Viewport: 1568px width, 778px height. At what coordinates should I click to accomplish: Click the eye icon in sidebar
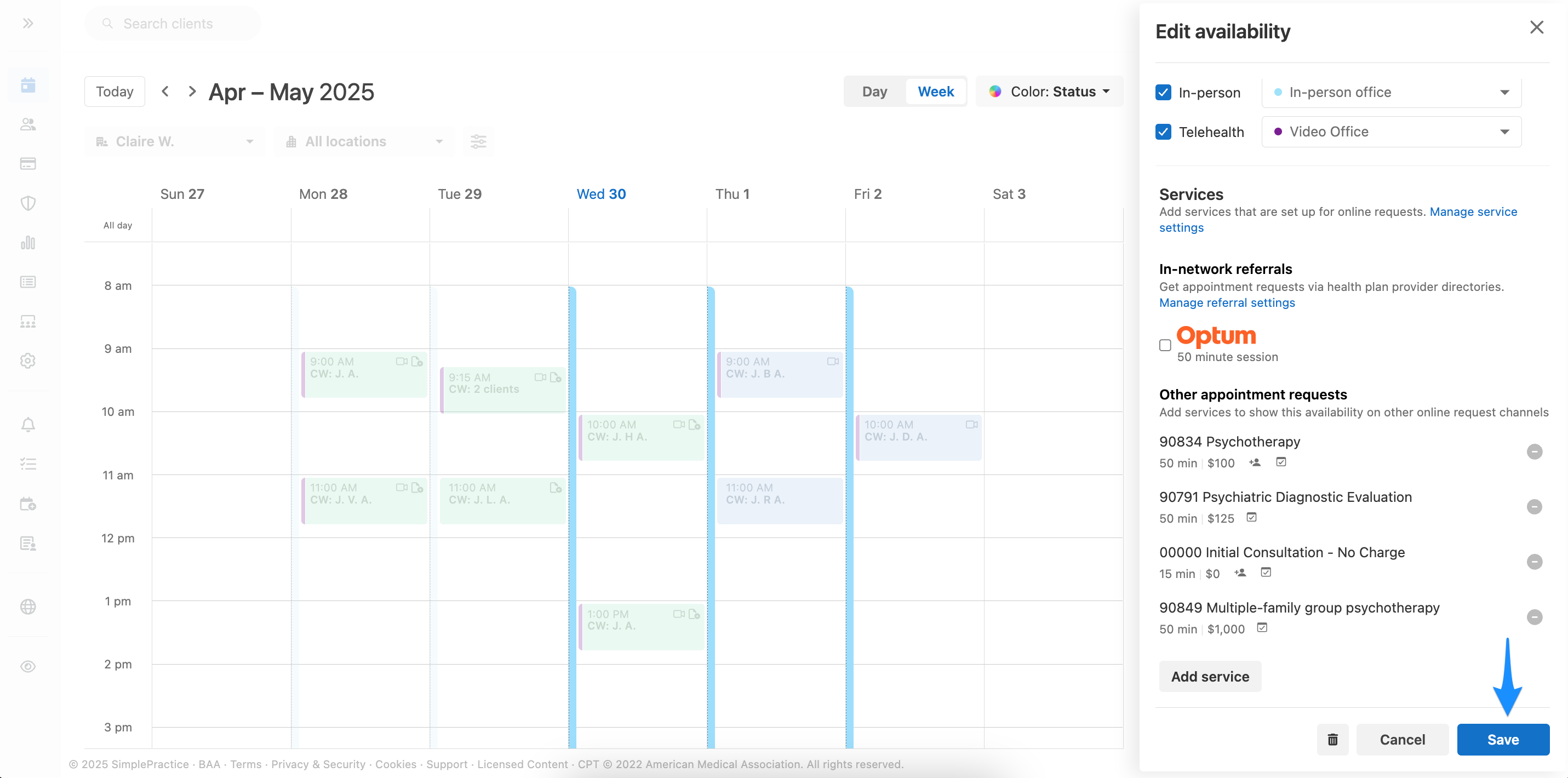tap(28, 667)
